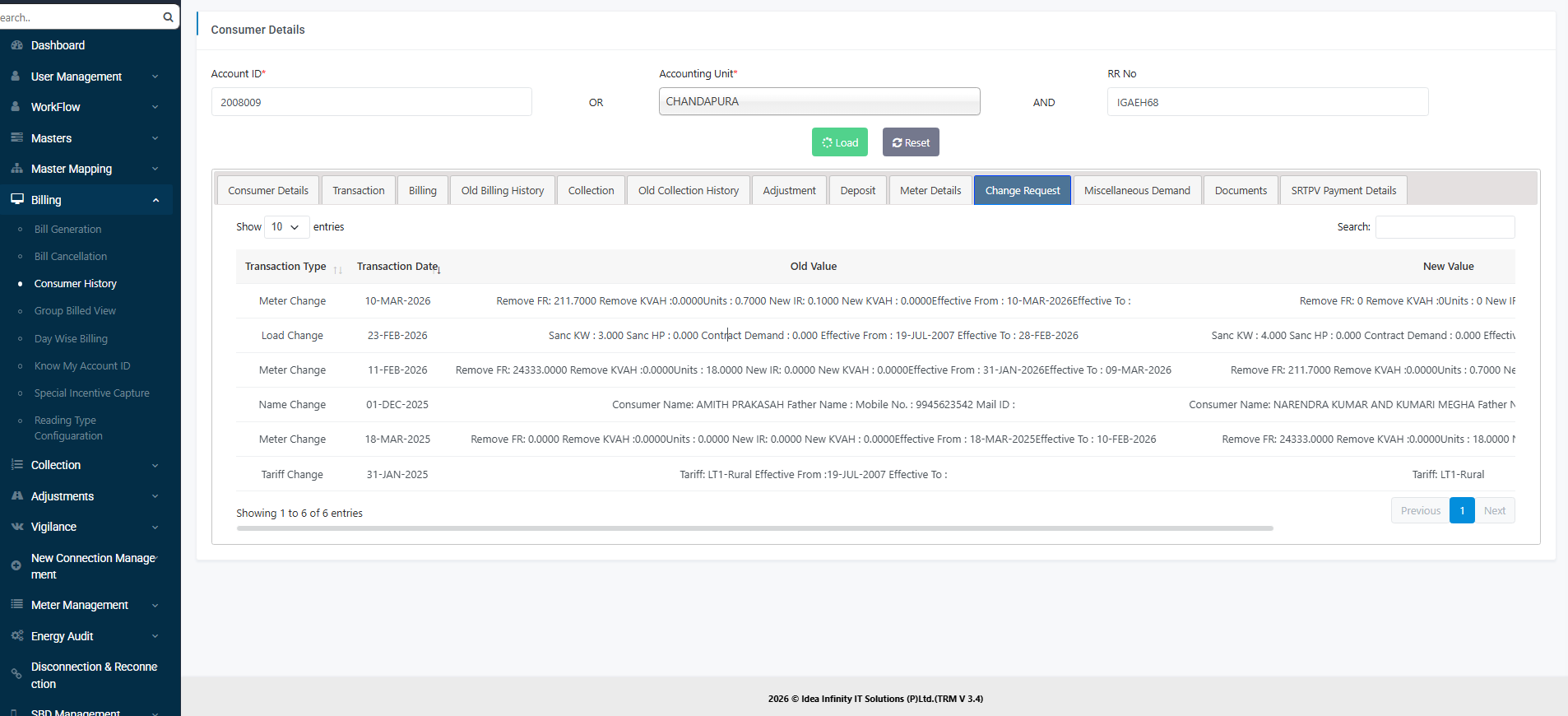
Task: Expand the Adjustments menu chevron
Action: coord(155,496)
